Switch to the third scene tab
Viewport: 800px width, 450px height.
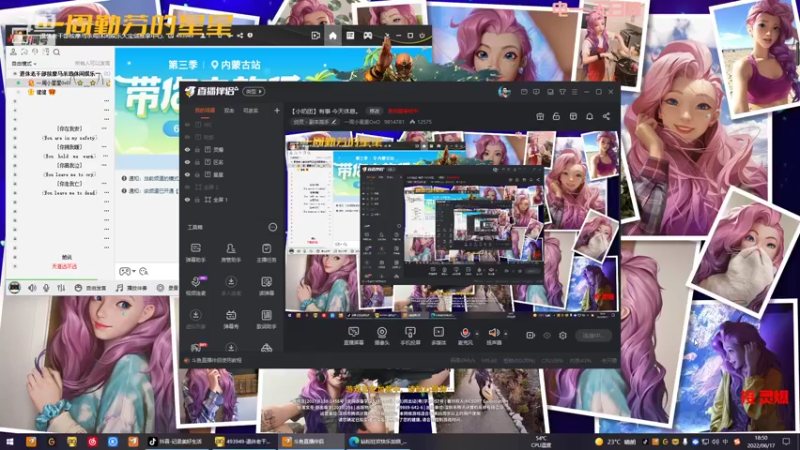coord(250,110)
